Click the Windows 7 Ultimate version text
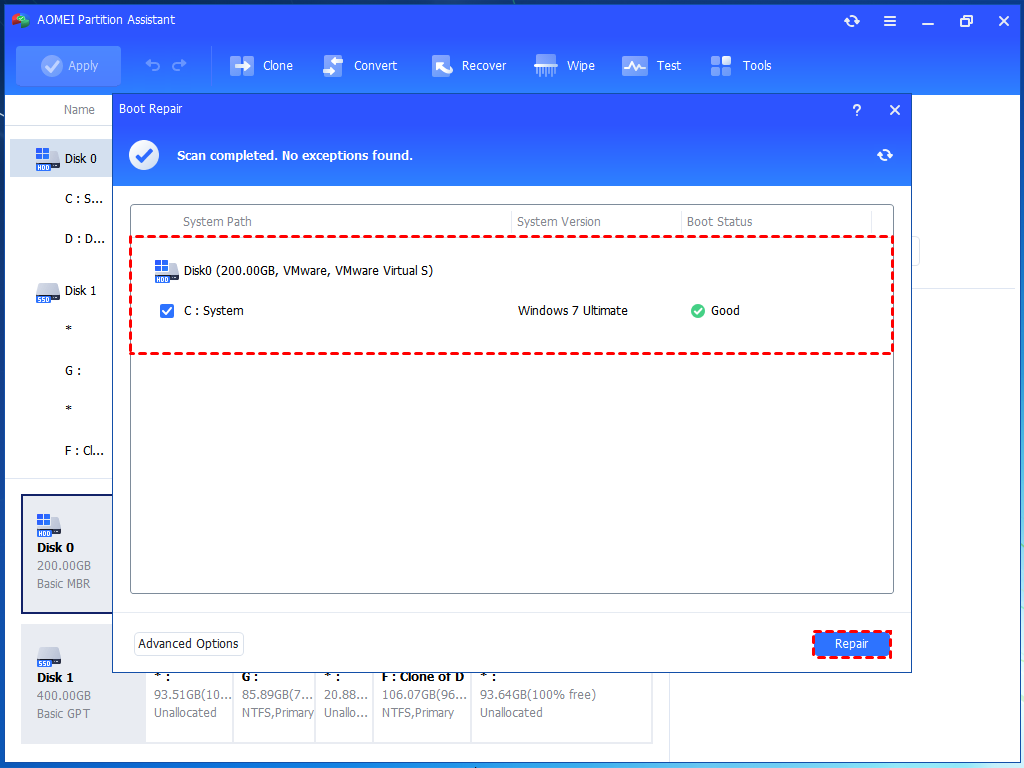1024x768 pixels. (573, 311)
